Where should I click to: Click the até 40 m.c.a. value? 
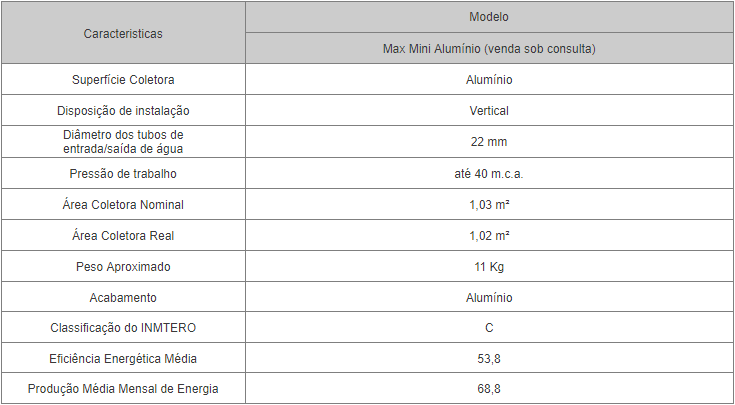point(489,173)
